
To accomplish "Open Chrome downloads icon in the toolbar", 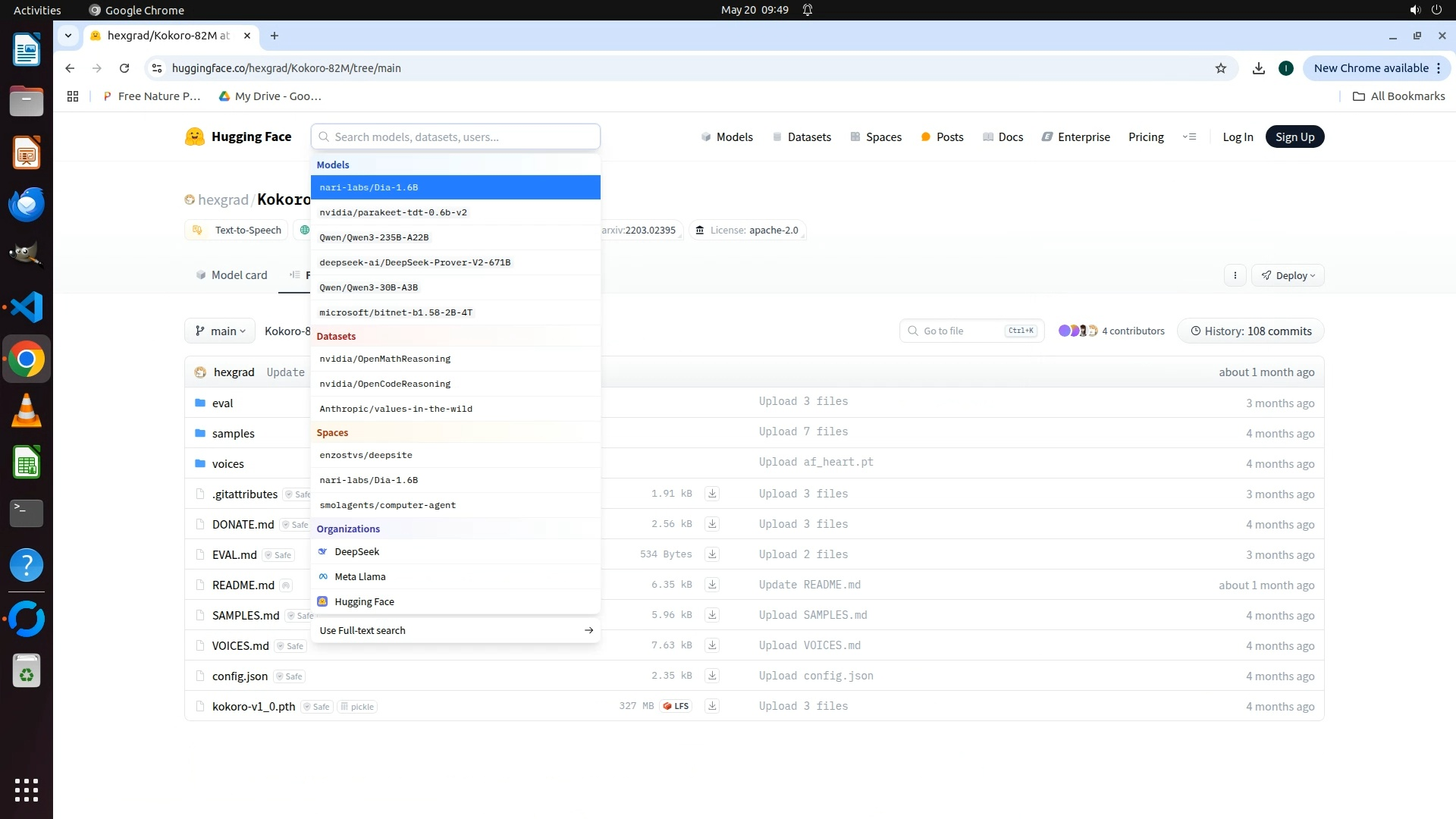I will (1258, 68).
